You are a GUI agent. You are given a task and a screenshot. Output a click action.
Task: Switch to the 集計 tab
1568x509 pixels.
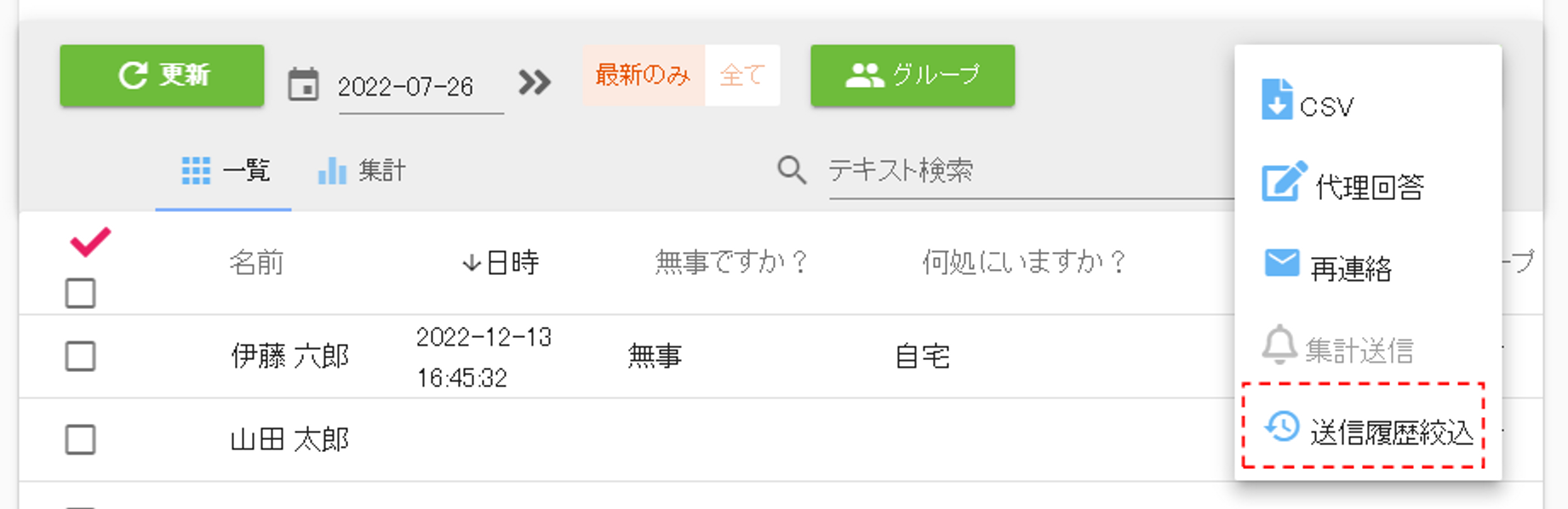(x=362, y=170)
